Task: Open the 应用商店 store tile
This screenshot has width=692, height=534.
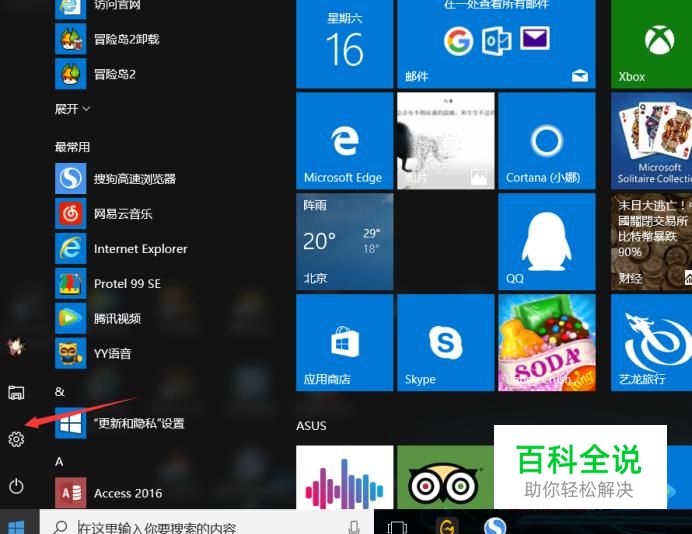Action: [345, 343]
